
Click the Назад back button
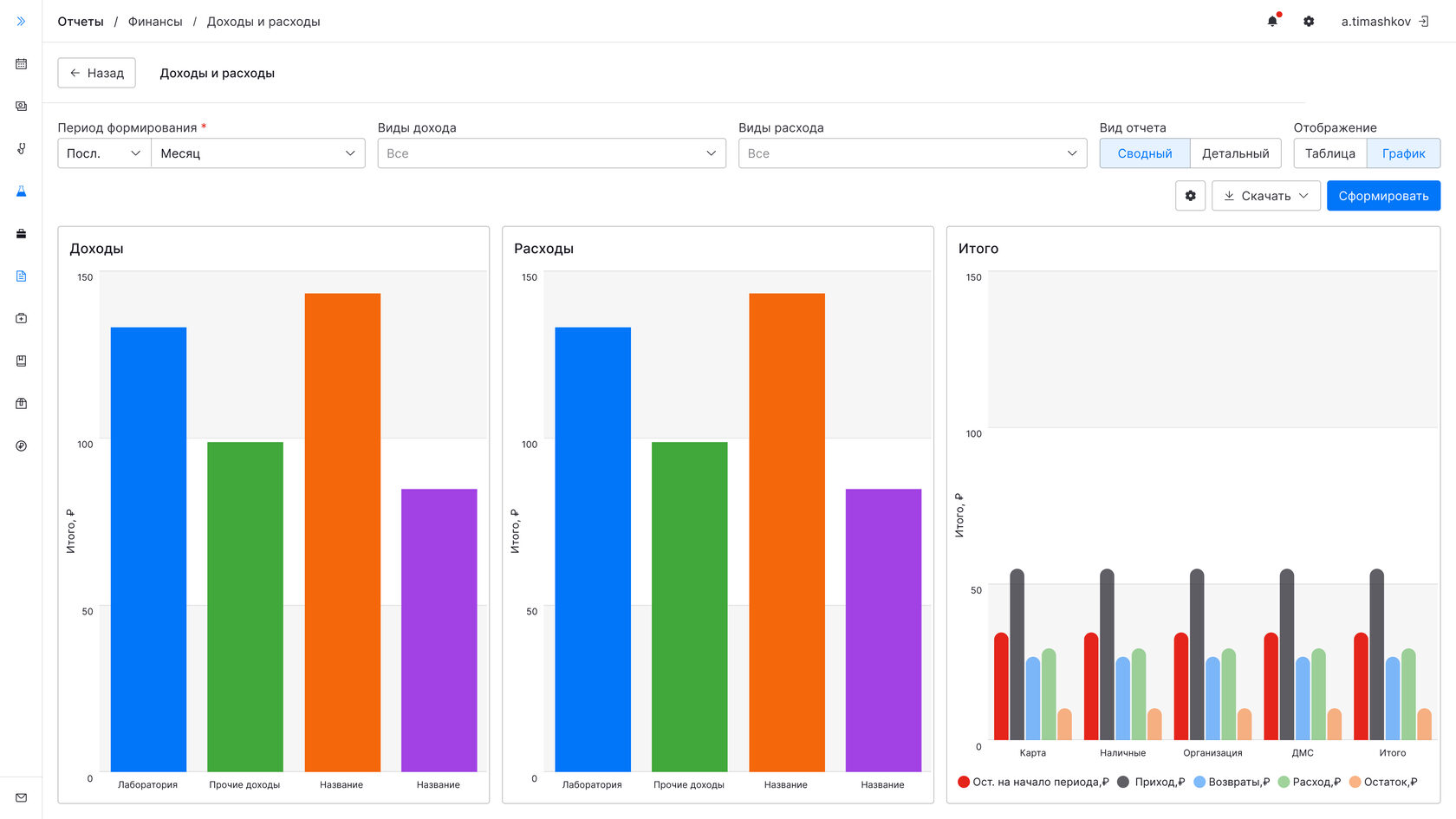tap(97, 73)
